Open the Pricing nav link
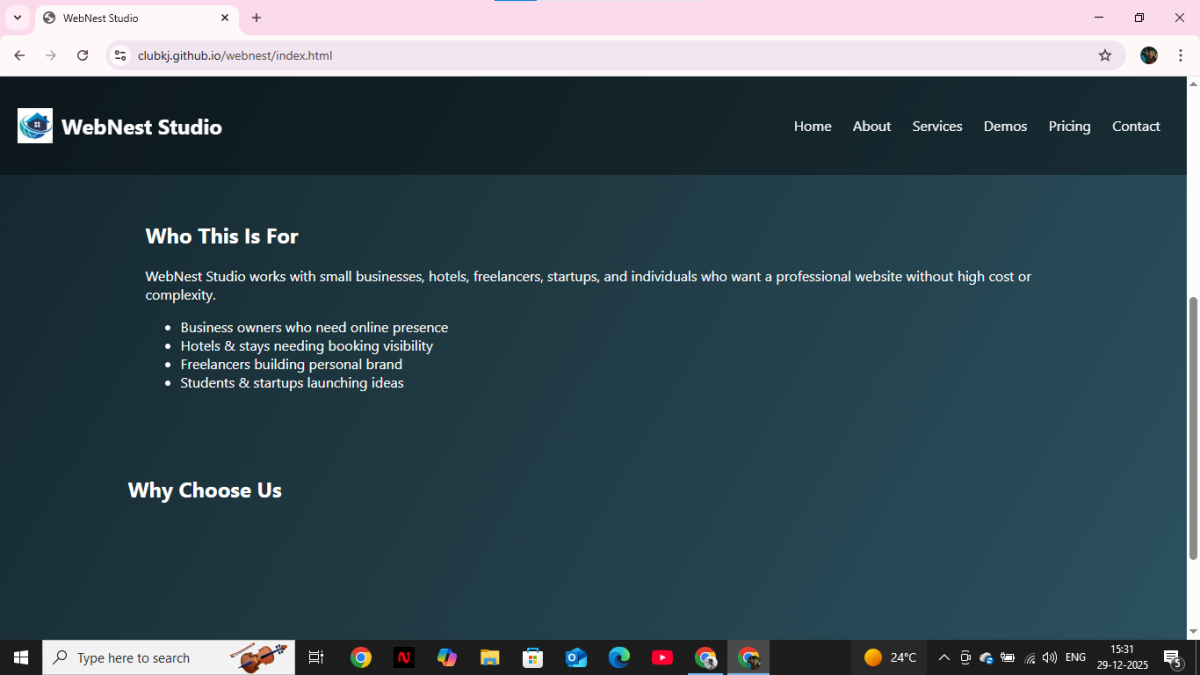The image size is (1200, 675). 1069,126
